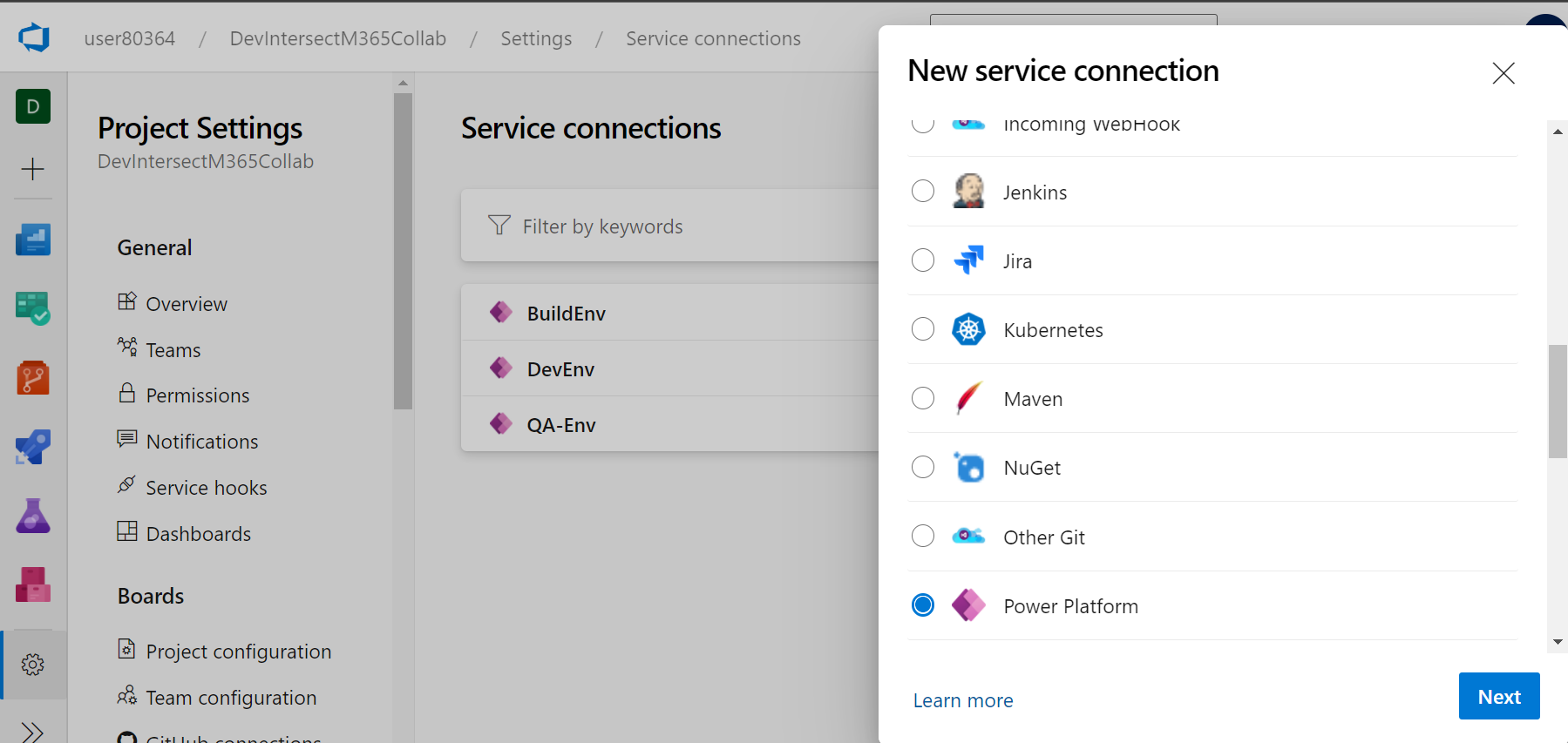
Task: Expand the left sidebar with double chevron
Action: [33, 731]
